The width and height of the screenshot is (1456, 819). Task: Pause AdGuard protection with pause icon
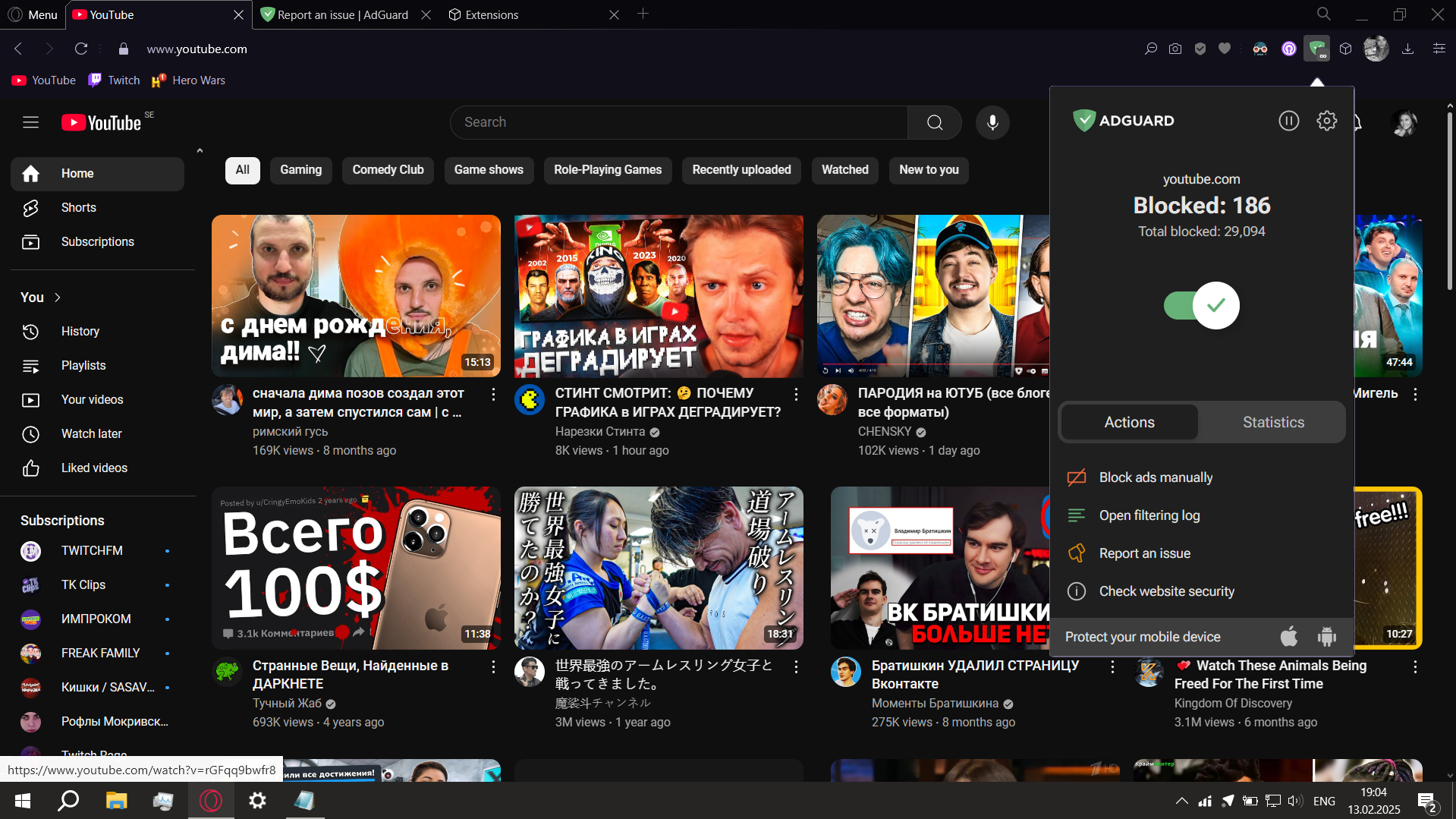1288,121
